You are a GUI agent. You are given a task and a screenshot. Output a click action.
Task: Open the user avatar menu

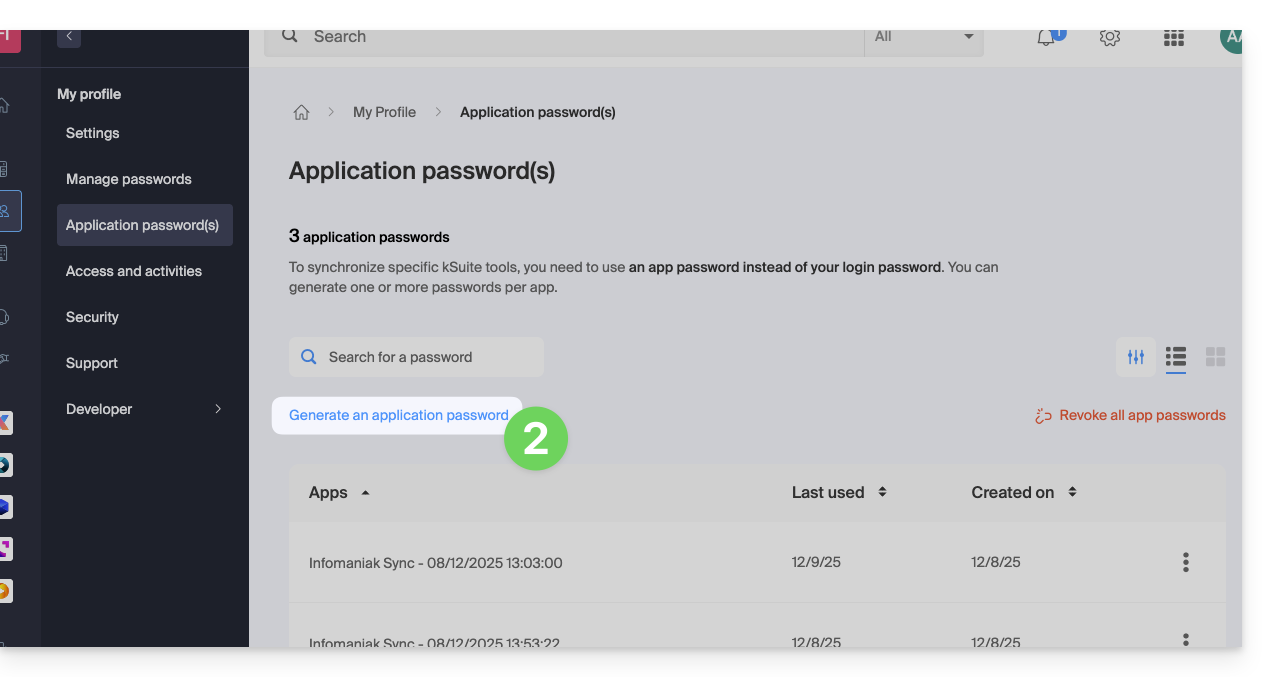pos(1231,38)
